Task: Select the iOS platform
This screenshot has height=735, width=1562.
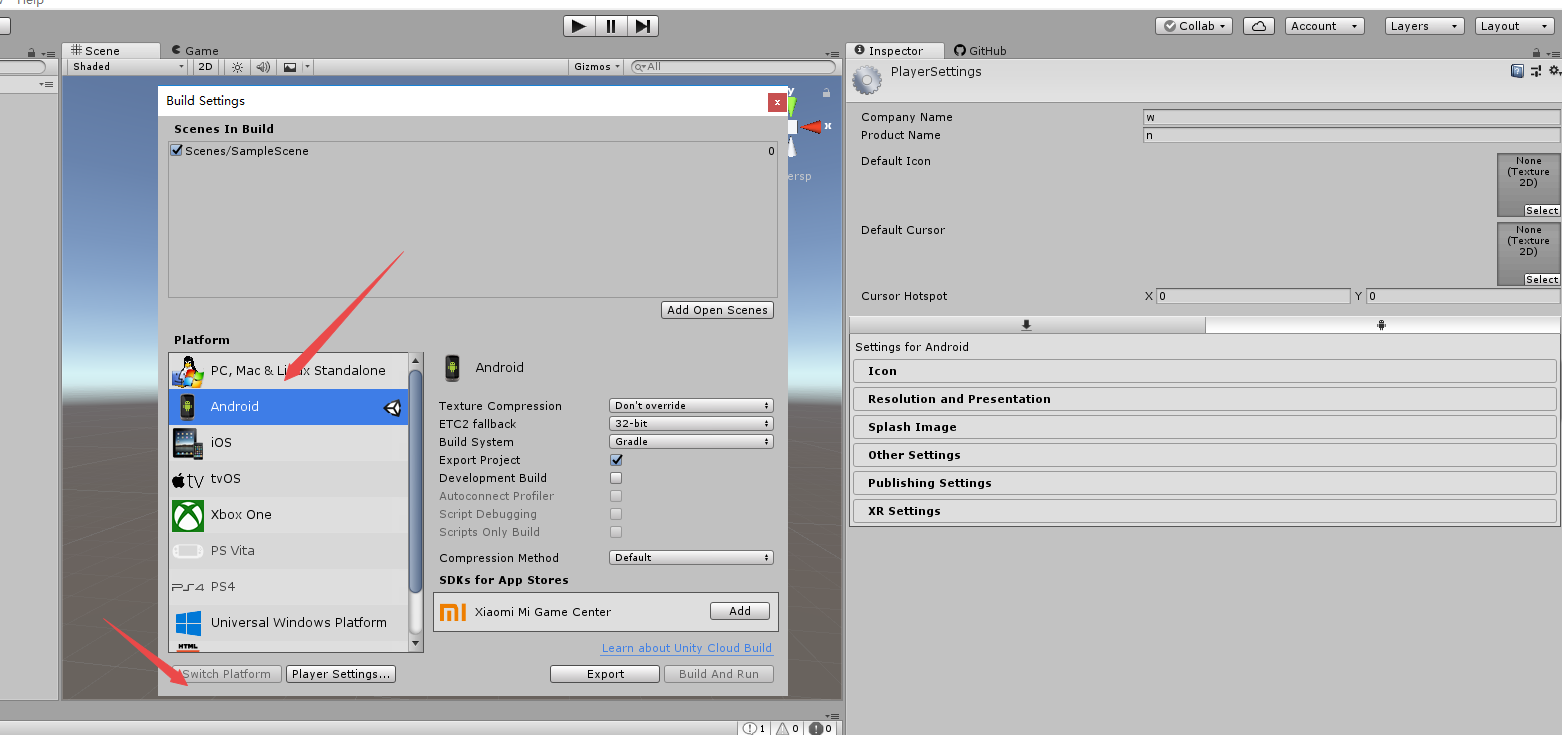Action: (x=288, y=443)
